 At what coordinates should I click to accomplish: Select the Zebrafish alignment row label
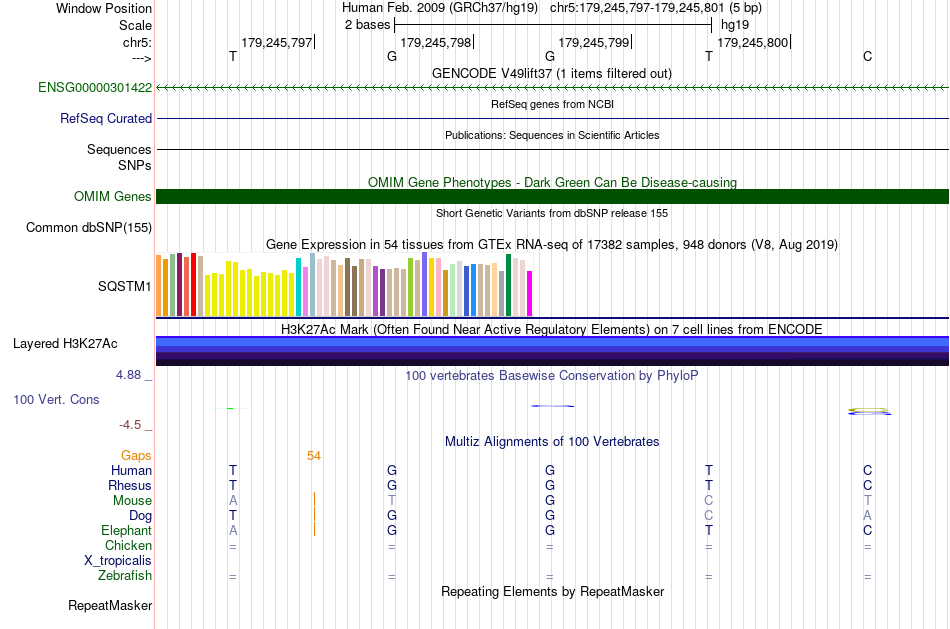[125, 576]
